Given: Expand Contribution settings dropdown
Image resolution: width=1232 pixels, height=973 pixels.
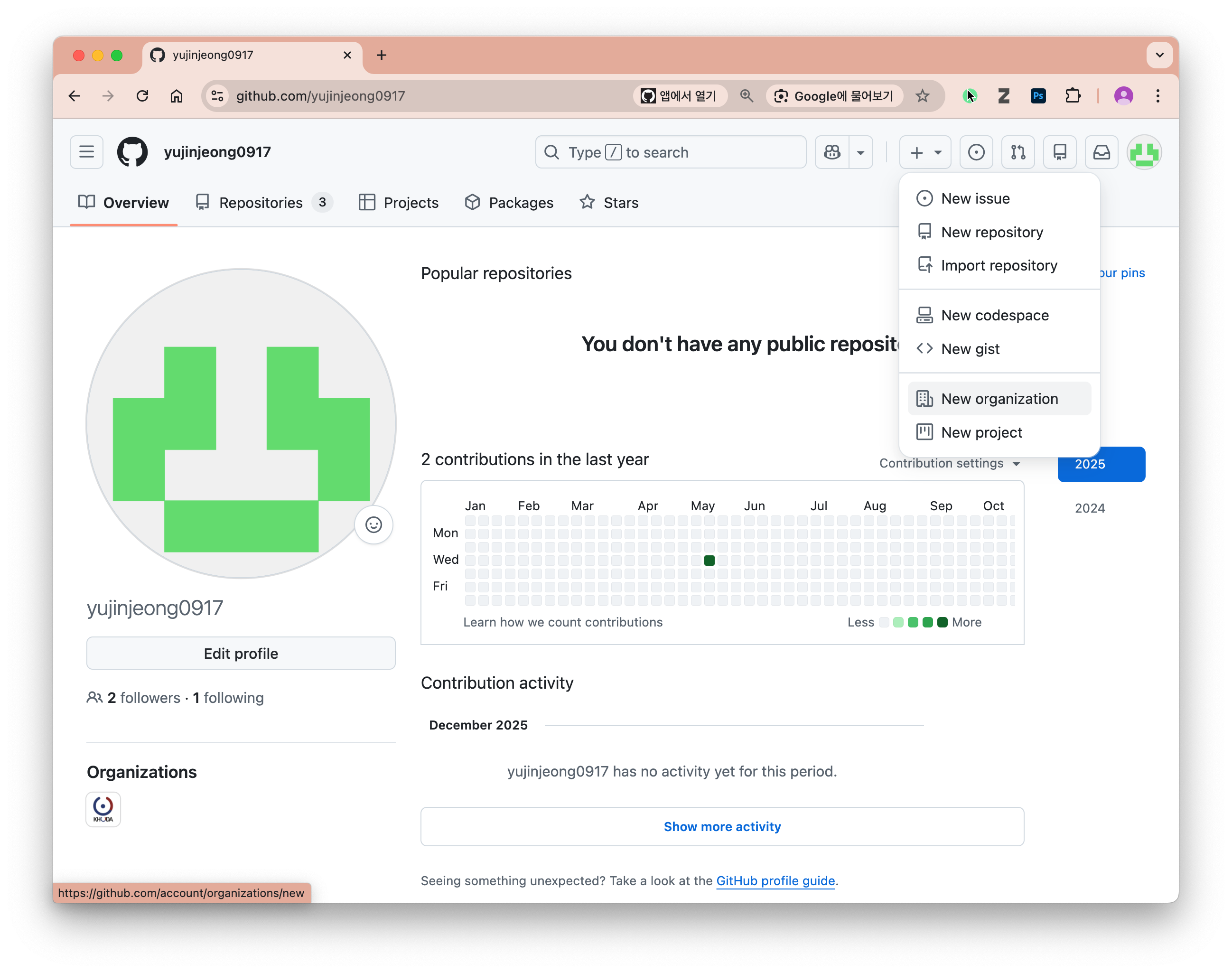Looking at the screenshot, I should (x=949, y=463).
